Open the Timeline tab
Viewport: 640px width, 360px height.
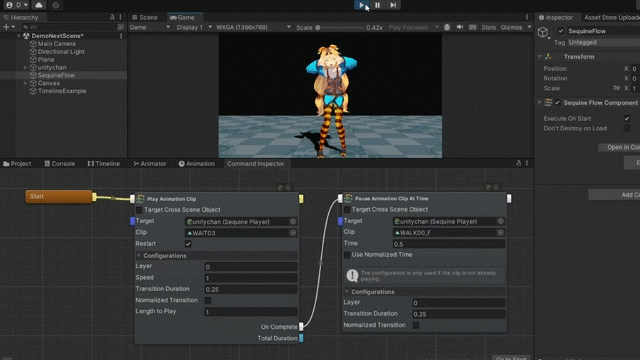[104, 163]
